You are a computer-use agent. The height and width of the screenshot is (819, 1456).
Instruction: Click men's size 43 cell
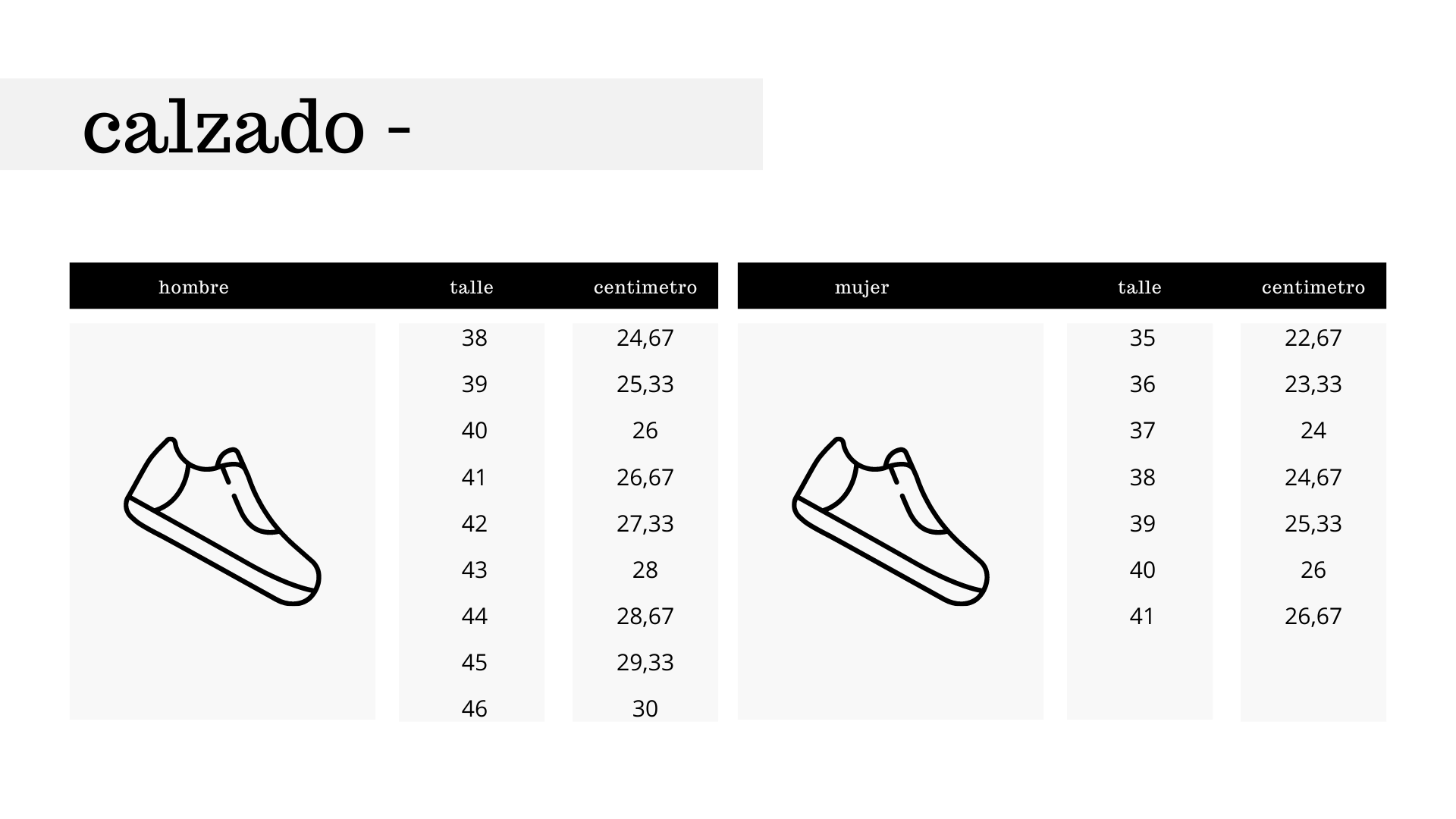point(474,570)
